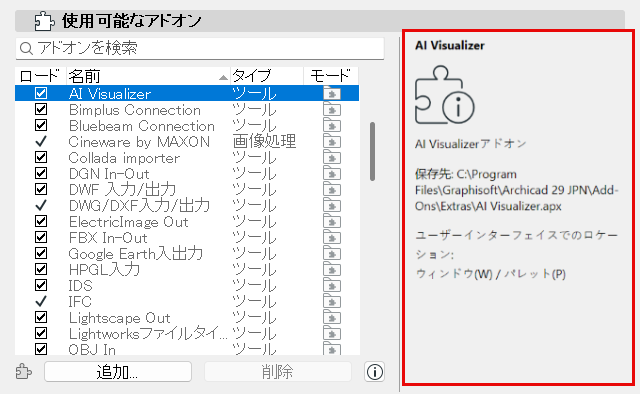
Task: Click the mode folder icon for IDS
Action: pos(332,285)
